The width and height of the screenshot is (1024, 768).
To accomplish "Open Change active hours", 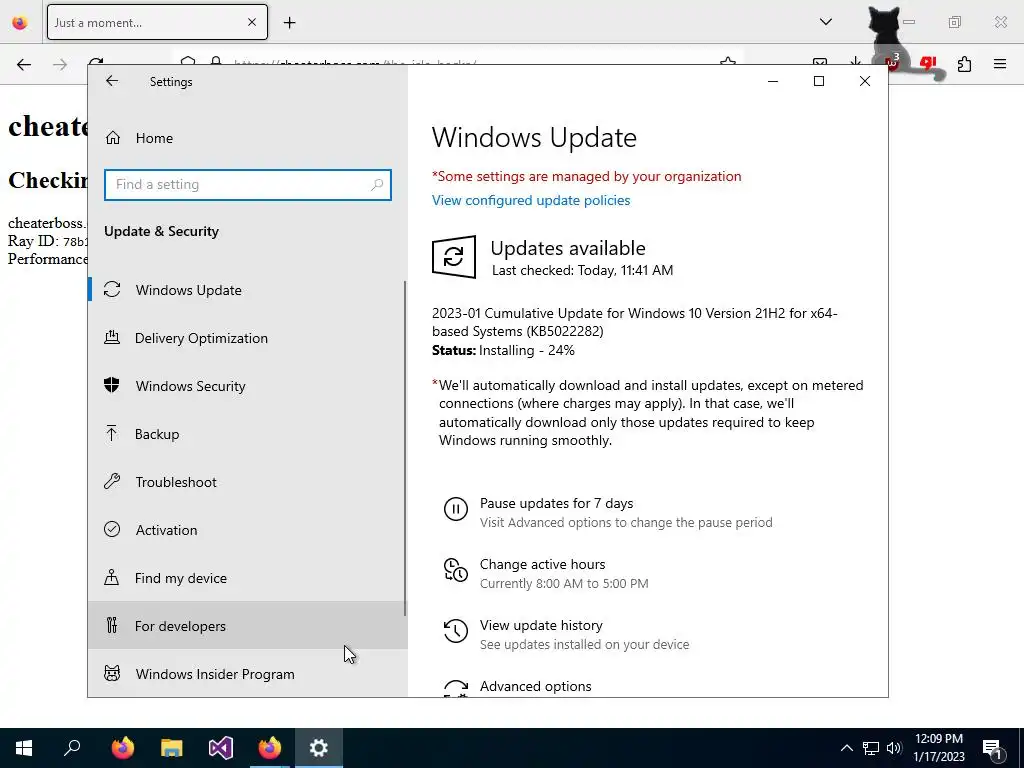I will tap(543, 564).
